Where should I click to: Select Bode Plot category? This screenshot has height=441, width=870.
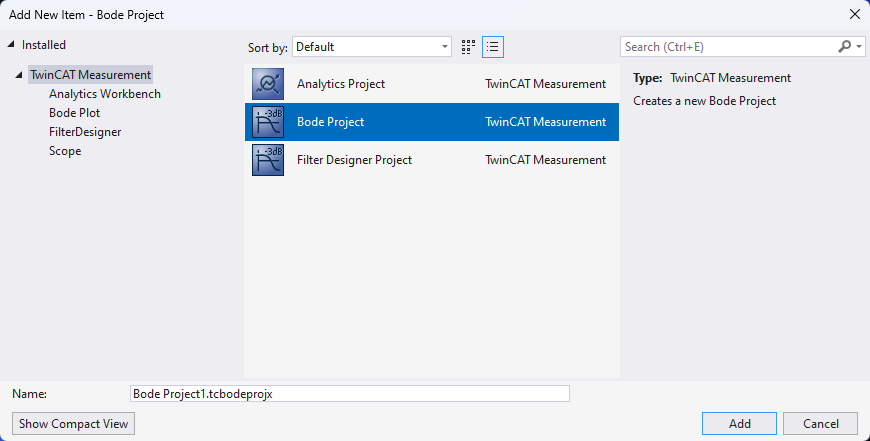(74, 113)
